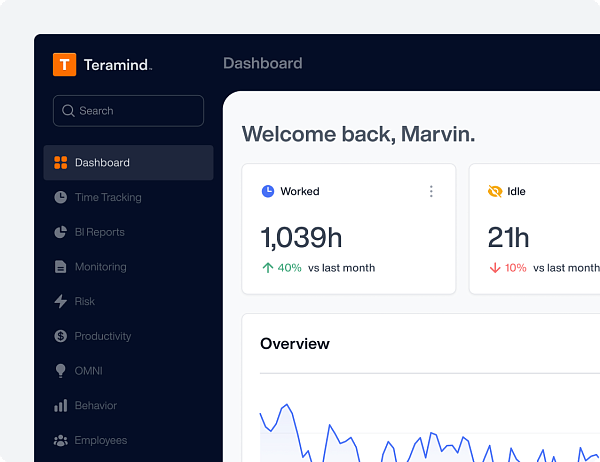Click the Employees group icon

(x=60, y=440)
